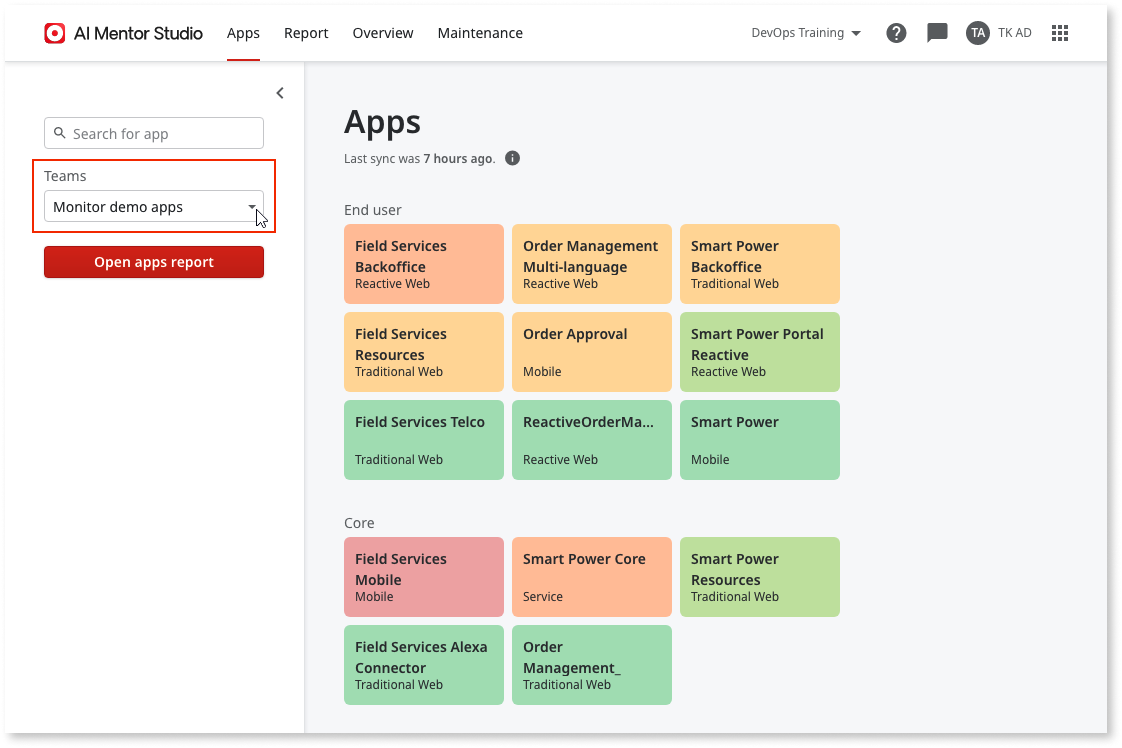
Task: Collapse the left sidebar with chevron
Action: click(x=280, y=93)
